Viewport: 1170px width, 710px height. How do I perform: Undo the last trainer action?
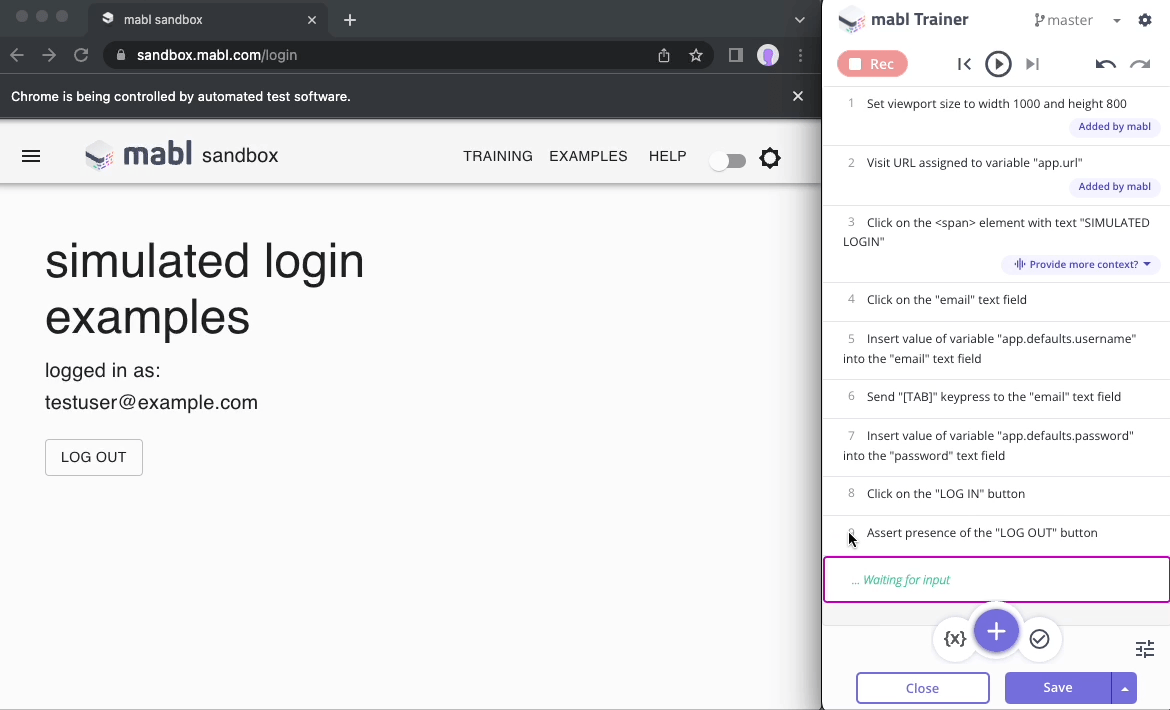coord(1105,64)
